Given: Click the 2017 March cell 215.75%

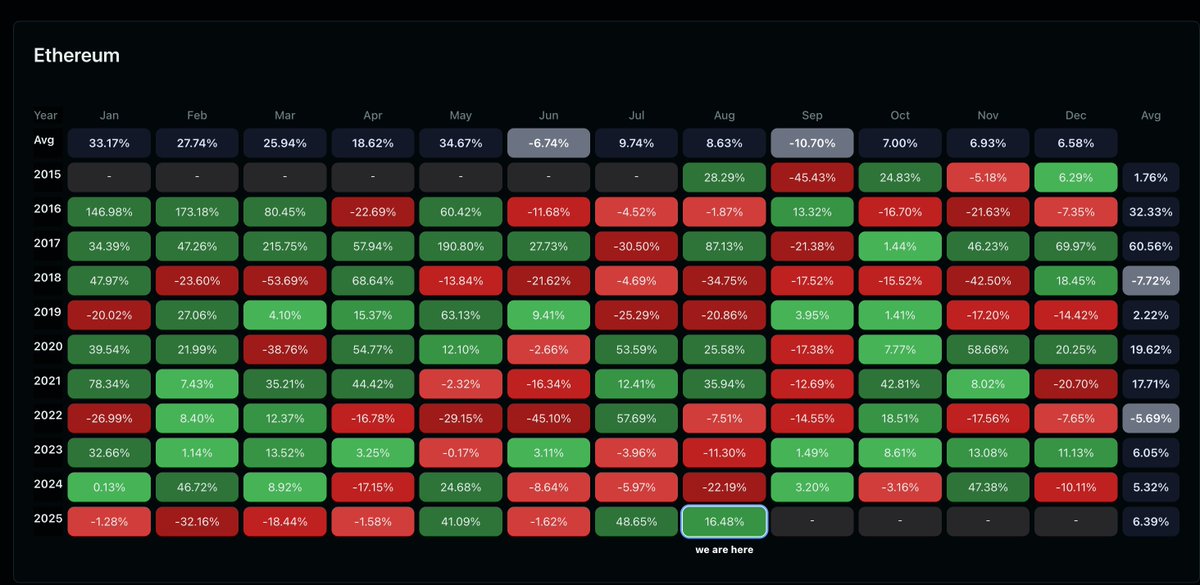Looking at the screenshot, I should [x=285, y=247].
